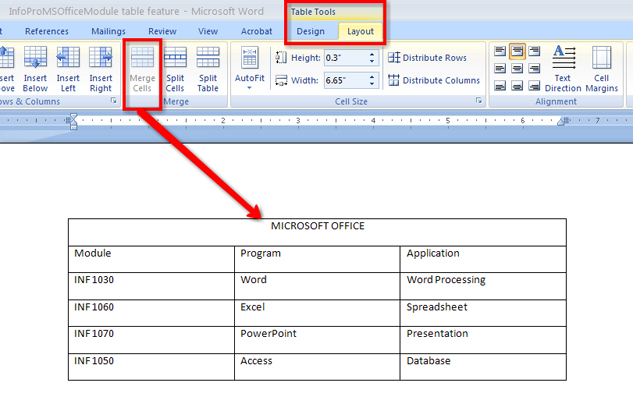Switch to the Mailings tab

108,31
